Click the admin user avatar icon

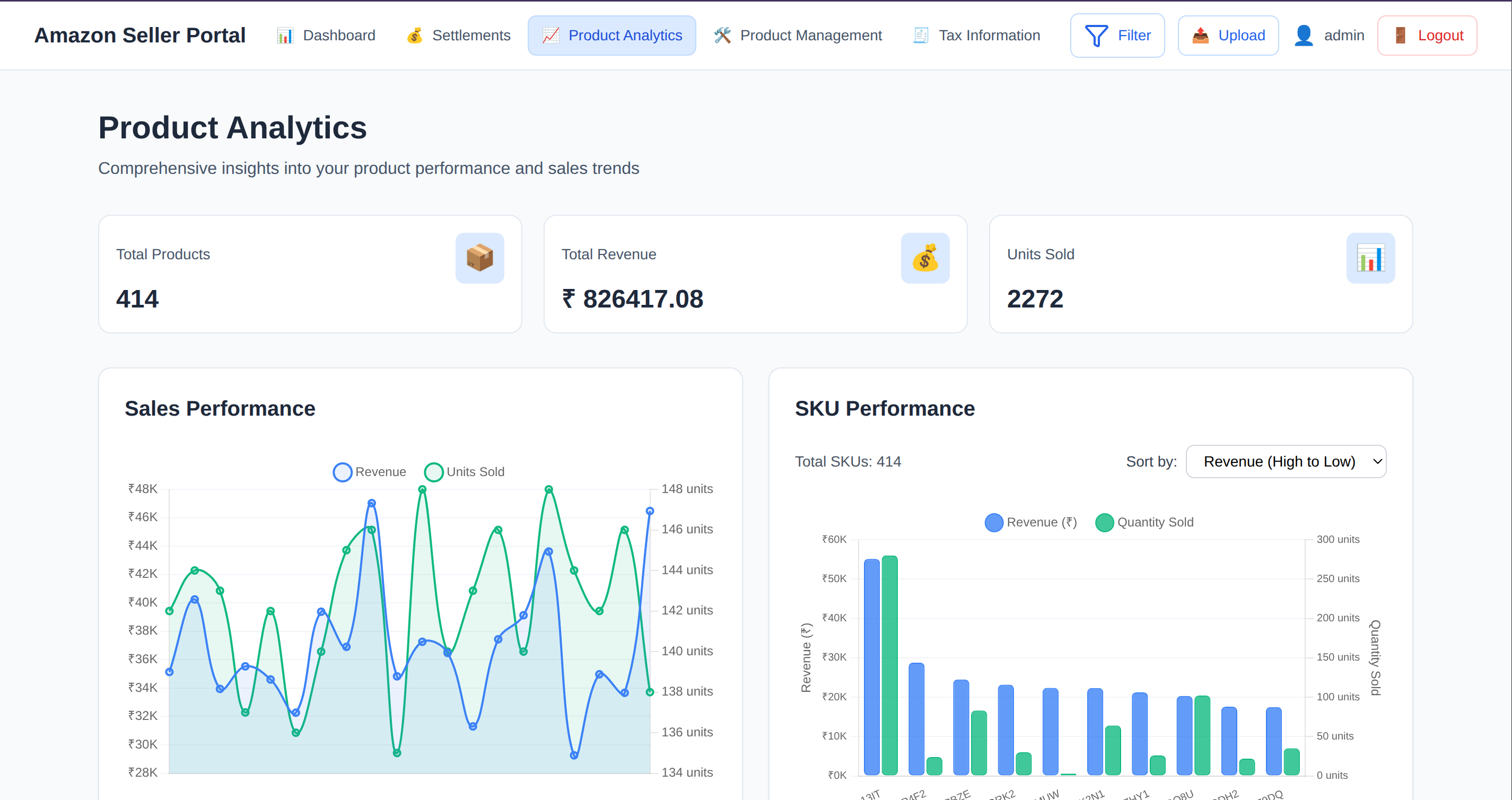tap(1304, 35)
